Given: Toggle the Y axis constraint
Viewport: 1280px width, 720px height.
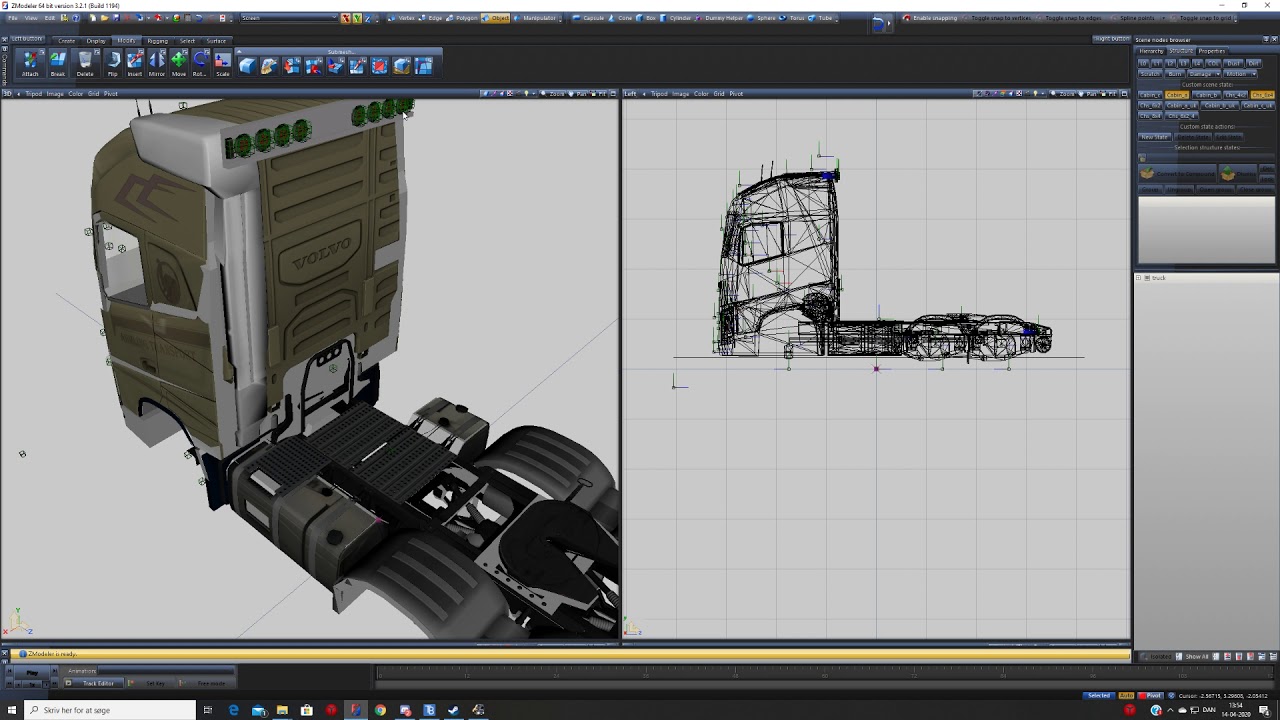Looking at the screenshot, I should click(357, 18).
